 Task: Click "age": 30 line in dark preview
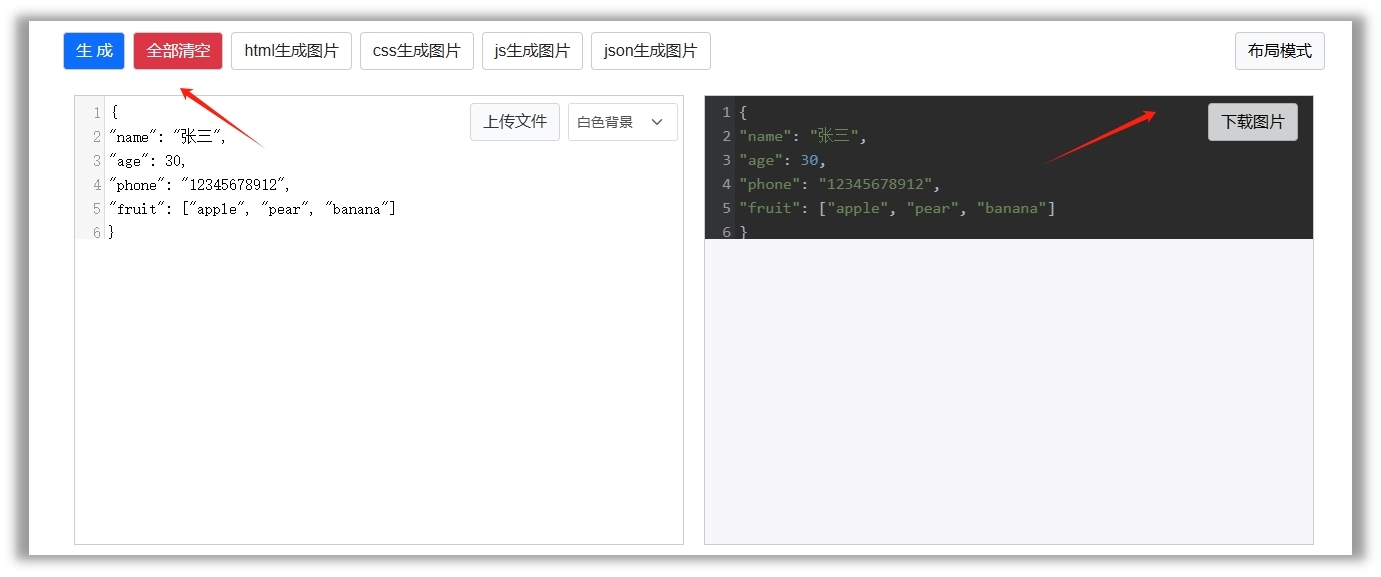tap(783, 160)
